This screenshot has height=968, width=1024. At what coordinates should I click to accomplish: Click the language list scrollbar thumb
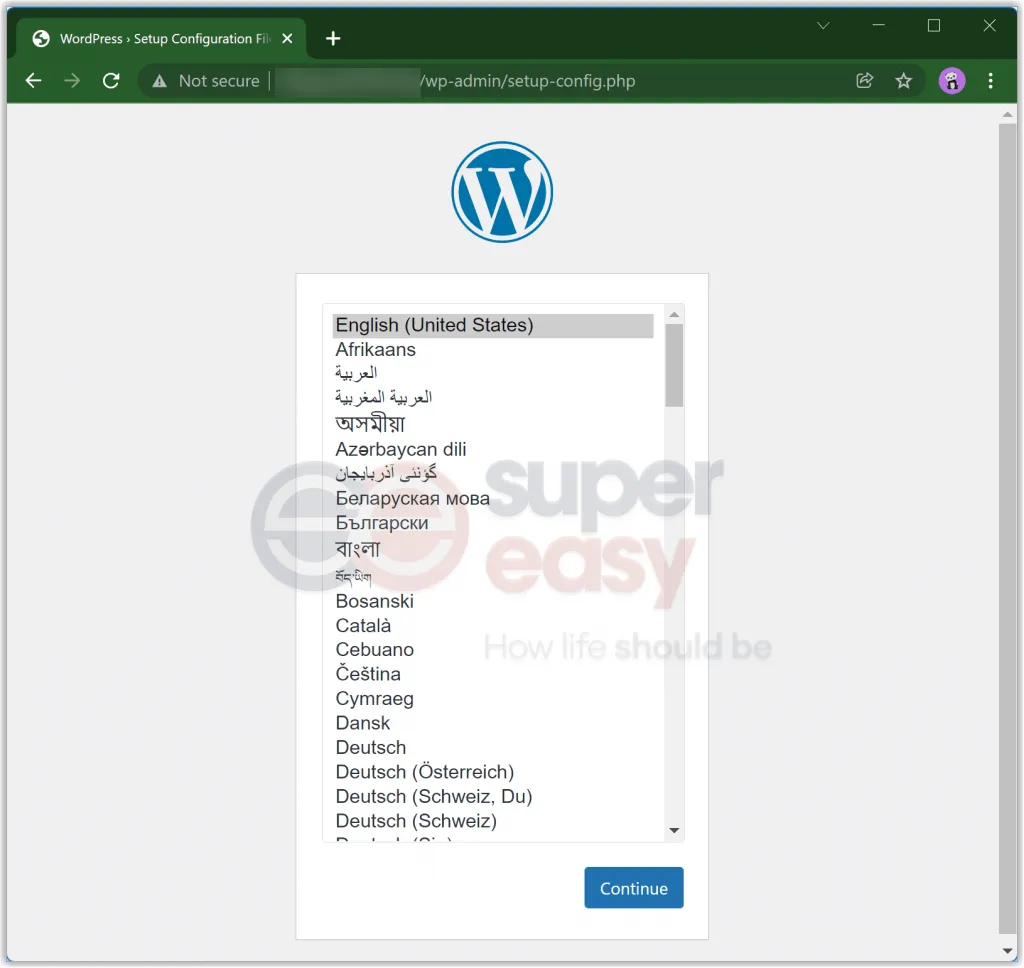(x=674, y=365)
